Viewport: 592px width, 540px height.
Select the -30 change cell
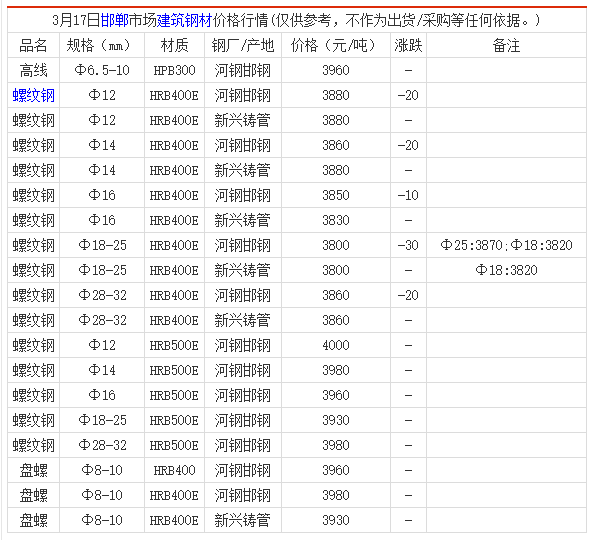pyautogui.click(x=408, y=245)
